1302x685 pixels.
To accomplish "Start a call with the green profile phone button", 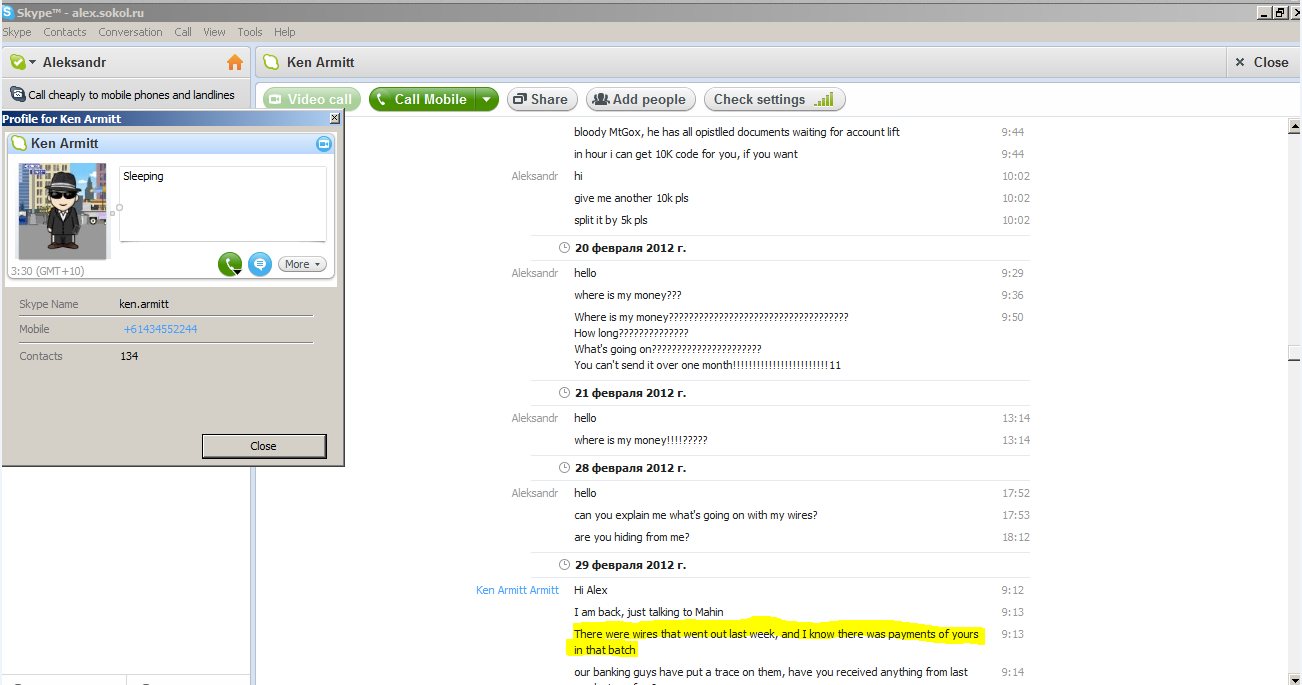I will [x=230, y=265].
